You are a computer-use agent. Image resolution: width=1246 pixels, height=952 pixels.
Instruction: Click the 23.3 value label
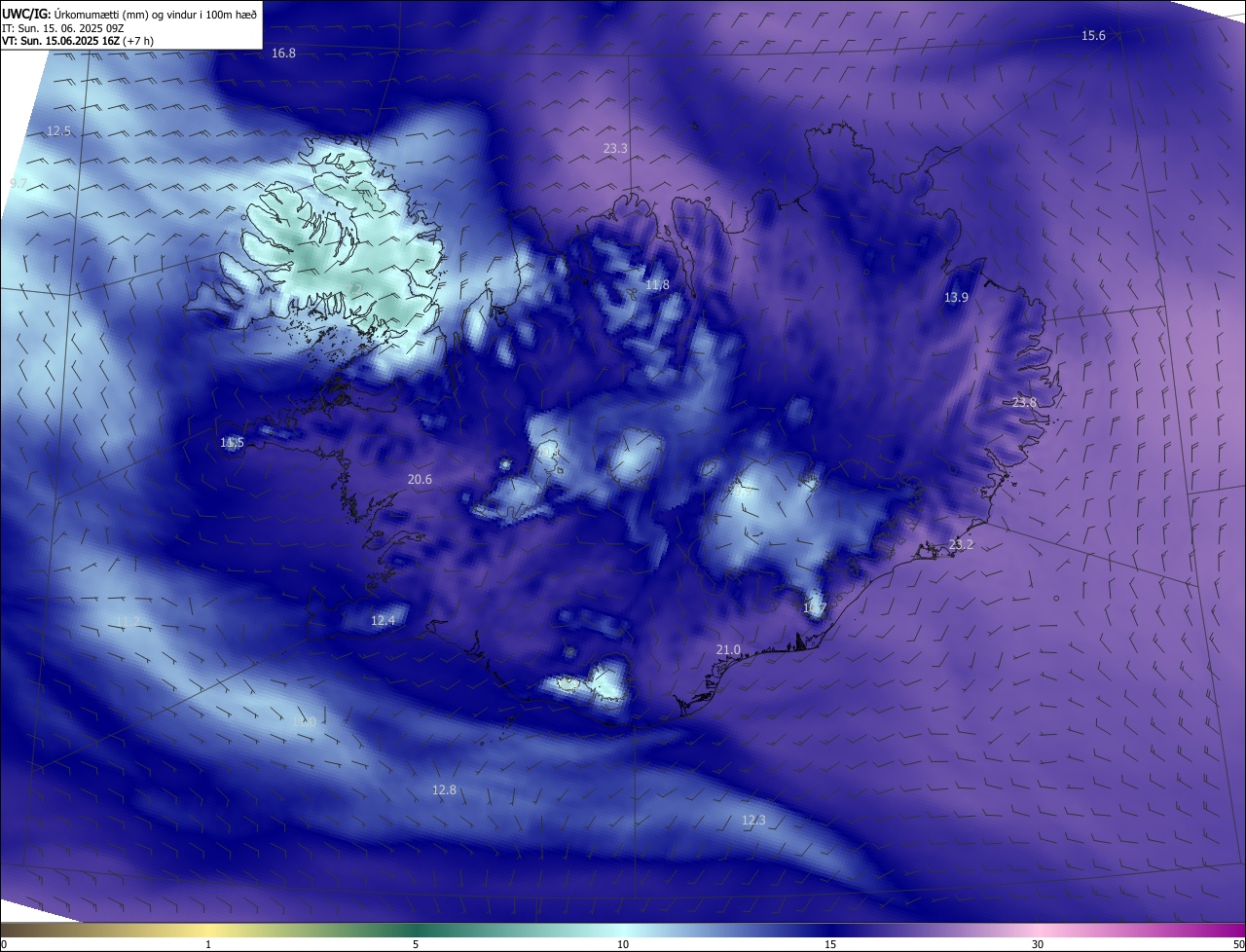[615, 149]
